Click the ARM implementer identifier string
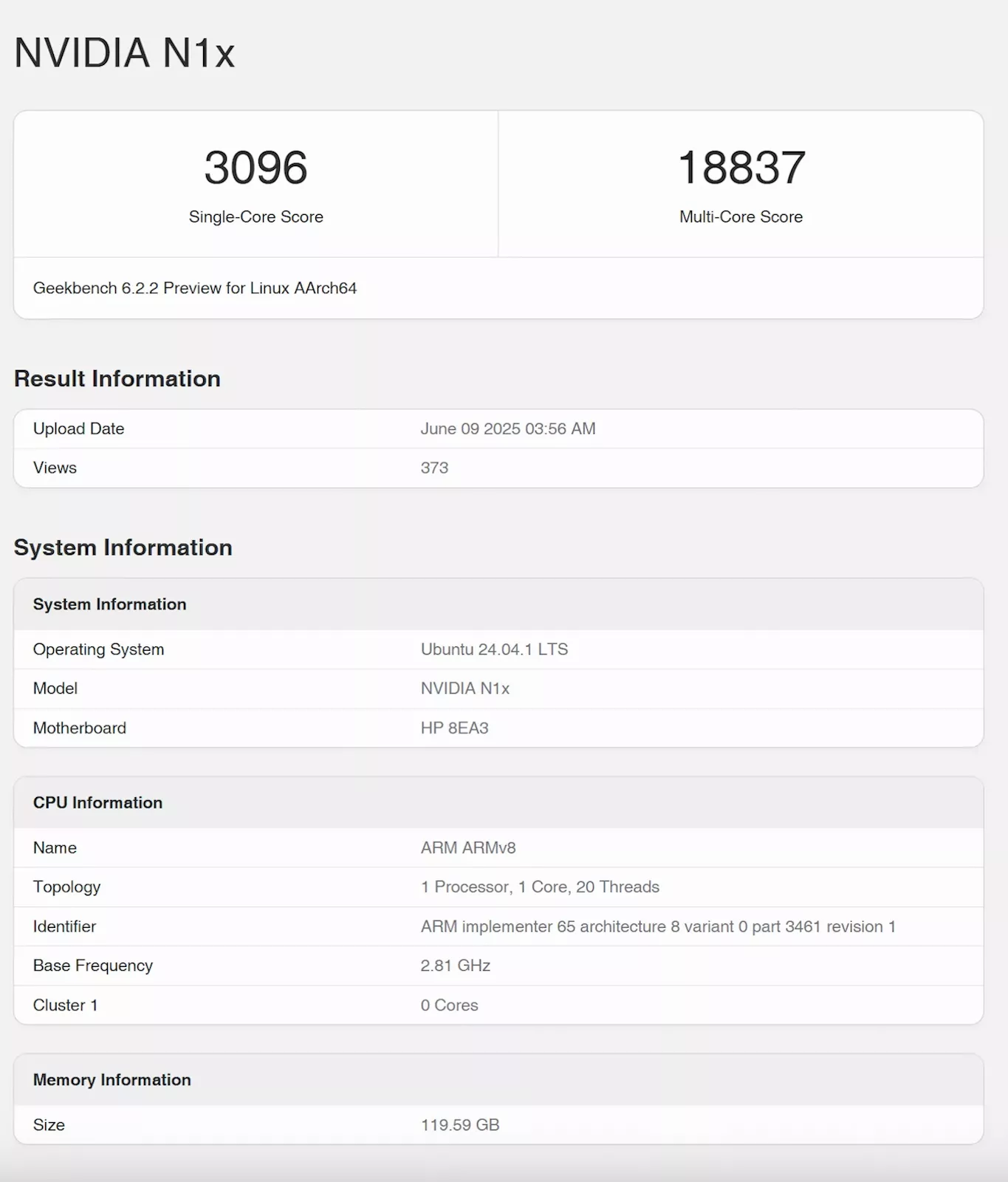This screenshot has height=1182, width=1008. pyautogui.click(x=657, y=926)
